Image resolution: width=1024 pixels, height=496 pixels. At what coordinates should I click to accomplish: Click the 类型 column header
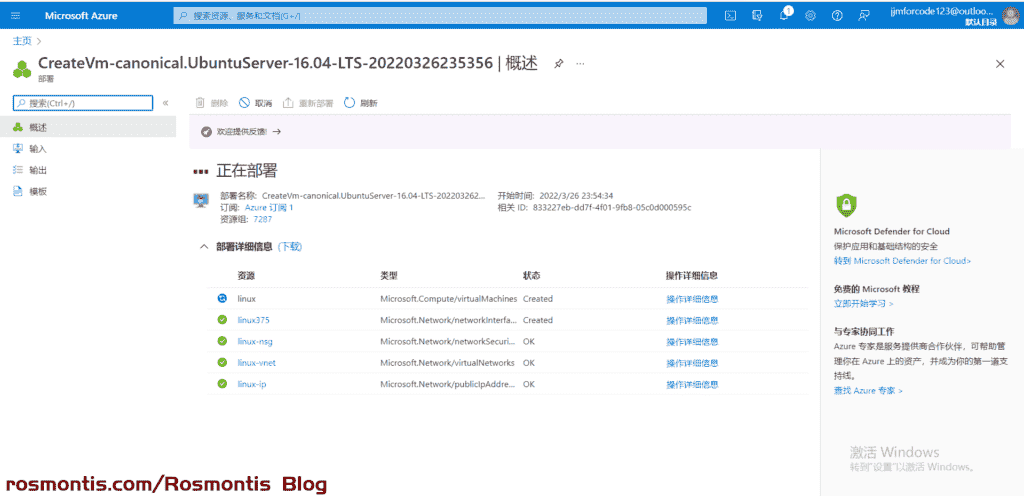pyautogui.click(x=389, y=276)
